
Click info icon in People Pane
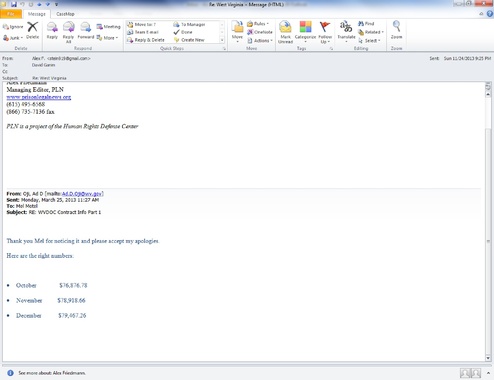tap(10, 373)
